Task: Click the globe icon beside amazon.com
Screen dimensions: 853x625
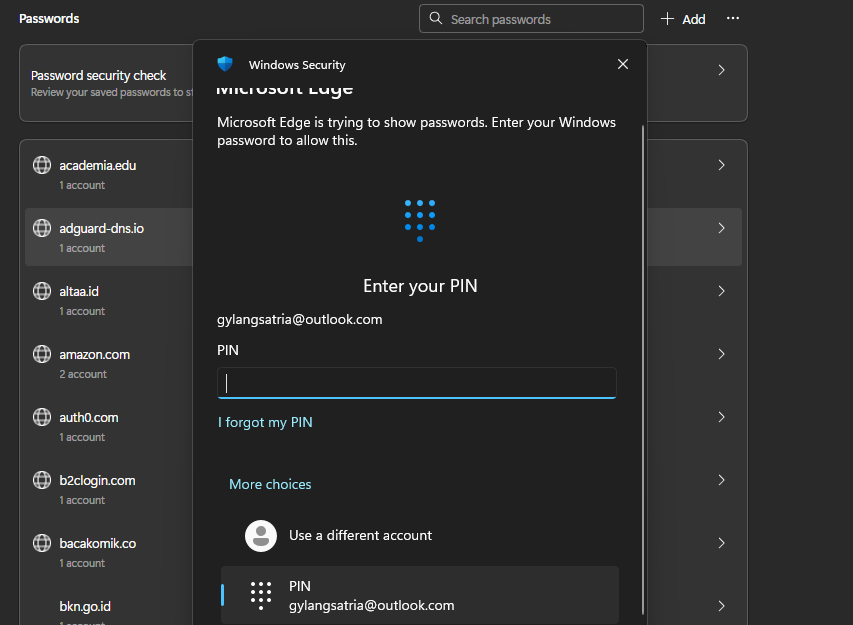Action: pyautogui.click(x=42, y=355)
